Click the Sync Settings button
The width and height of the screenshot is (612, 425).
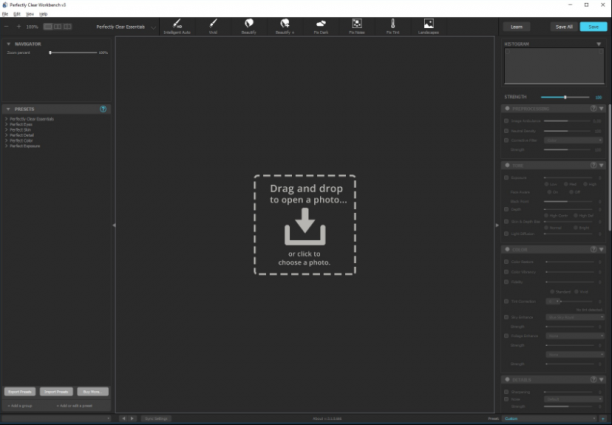pyautogui.click(x=156, y=418)
